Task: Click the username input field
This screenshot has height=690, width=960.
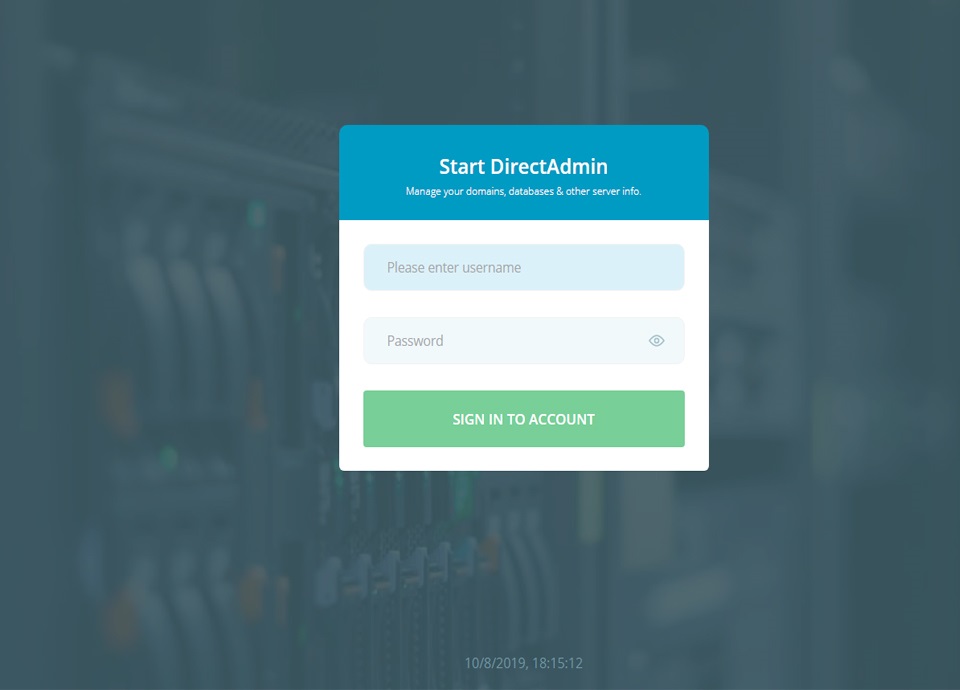Action: (x=523, y=268)
